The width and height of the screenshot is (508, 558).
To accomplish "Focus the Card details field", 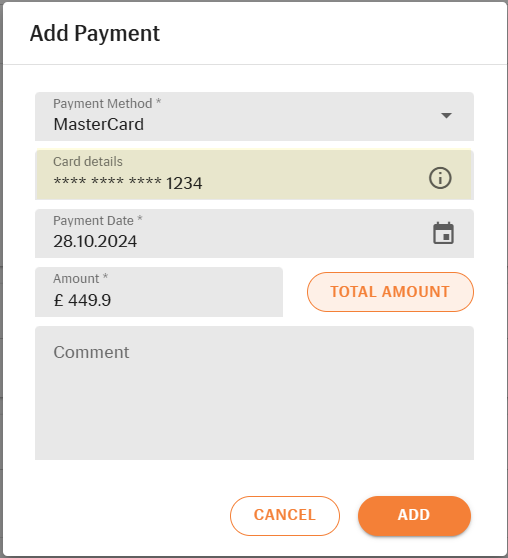I will pyautogui.click(x=254, y=174).
